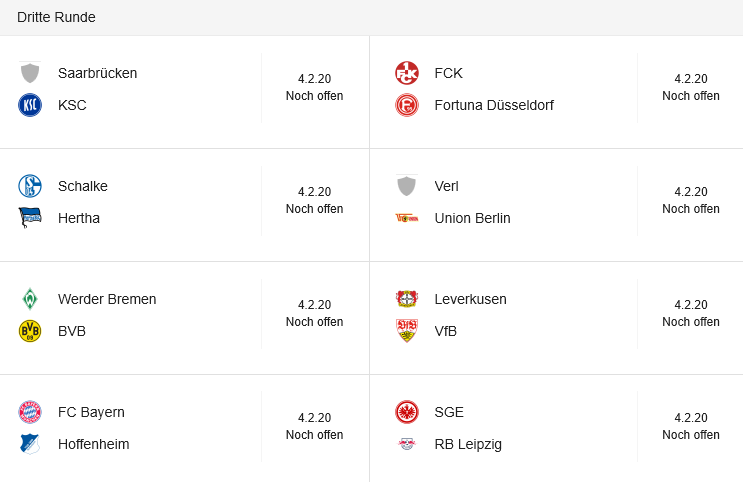Click the Hoffenheim club logo
This screenshot has height=482, width=743.
tap(30, 444)
